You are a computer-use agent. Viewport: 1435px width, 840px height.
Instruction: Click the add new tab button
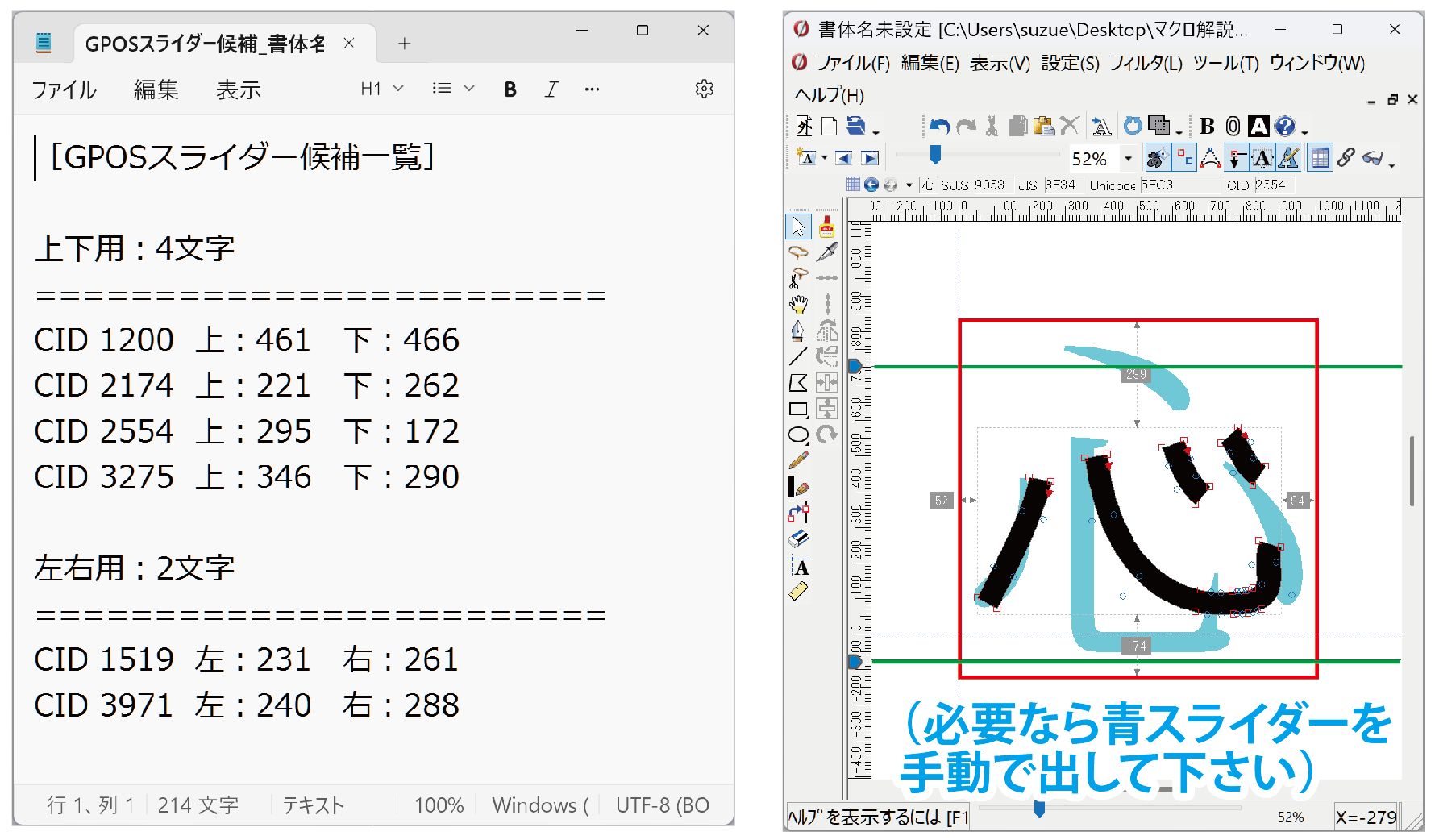tap(405, 44)
